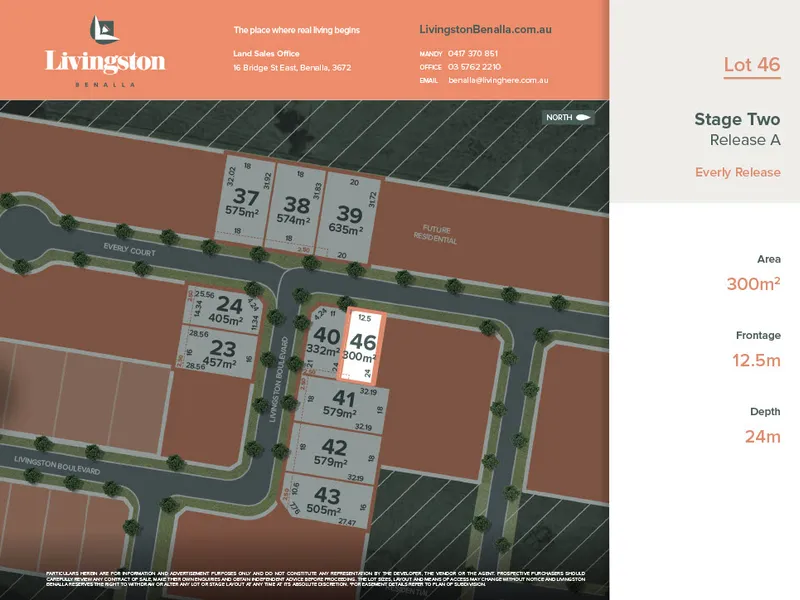
Task: Select Lot 43 on the plan
Action: coord(327,500)
